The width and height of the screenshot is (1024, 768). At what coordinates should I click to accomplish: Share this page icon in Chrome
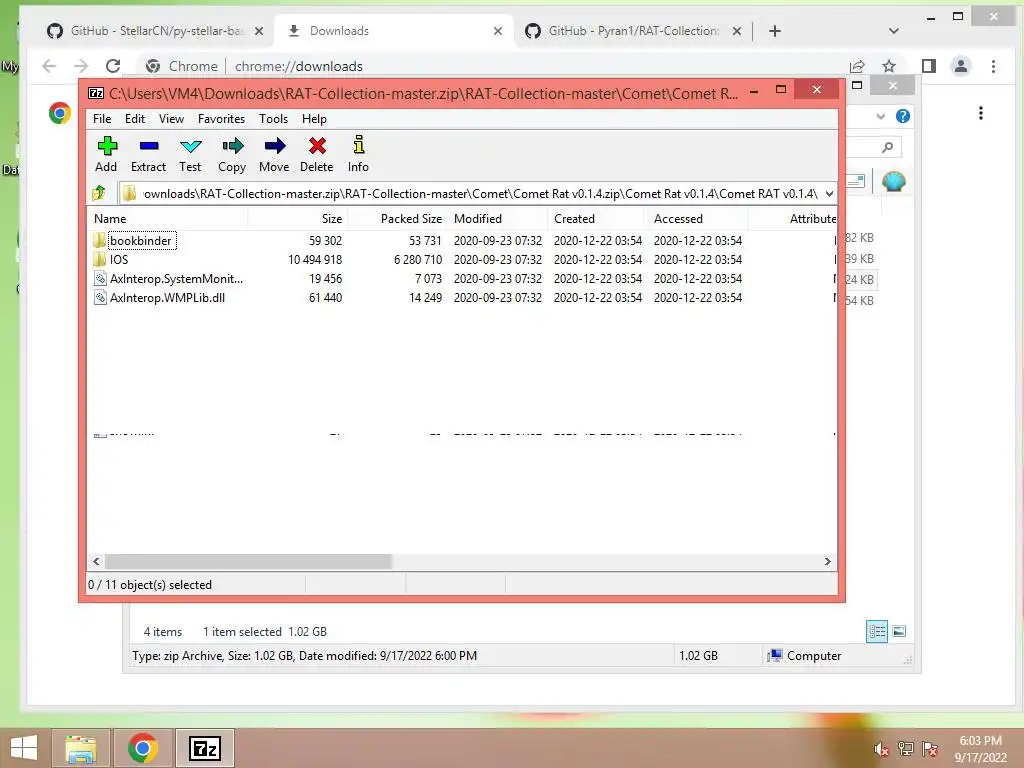coord(857,66)
